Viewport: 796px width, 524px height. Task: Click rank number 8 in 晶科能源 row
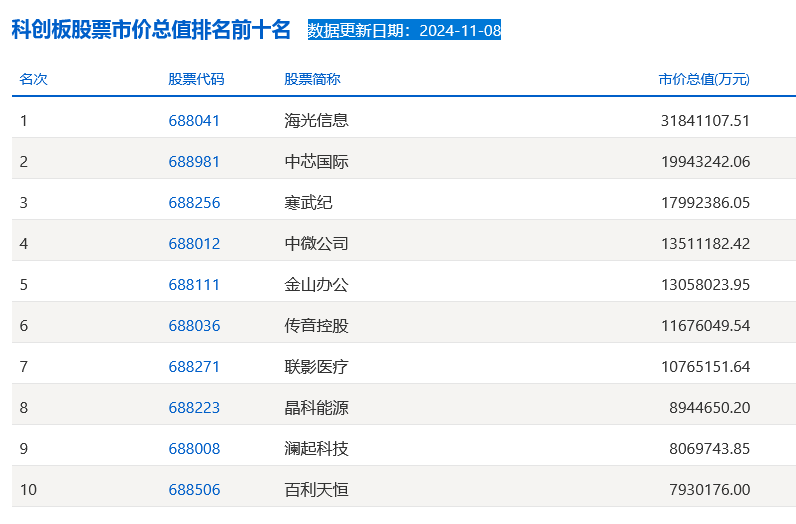coord(23,408)
